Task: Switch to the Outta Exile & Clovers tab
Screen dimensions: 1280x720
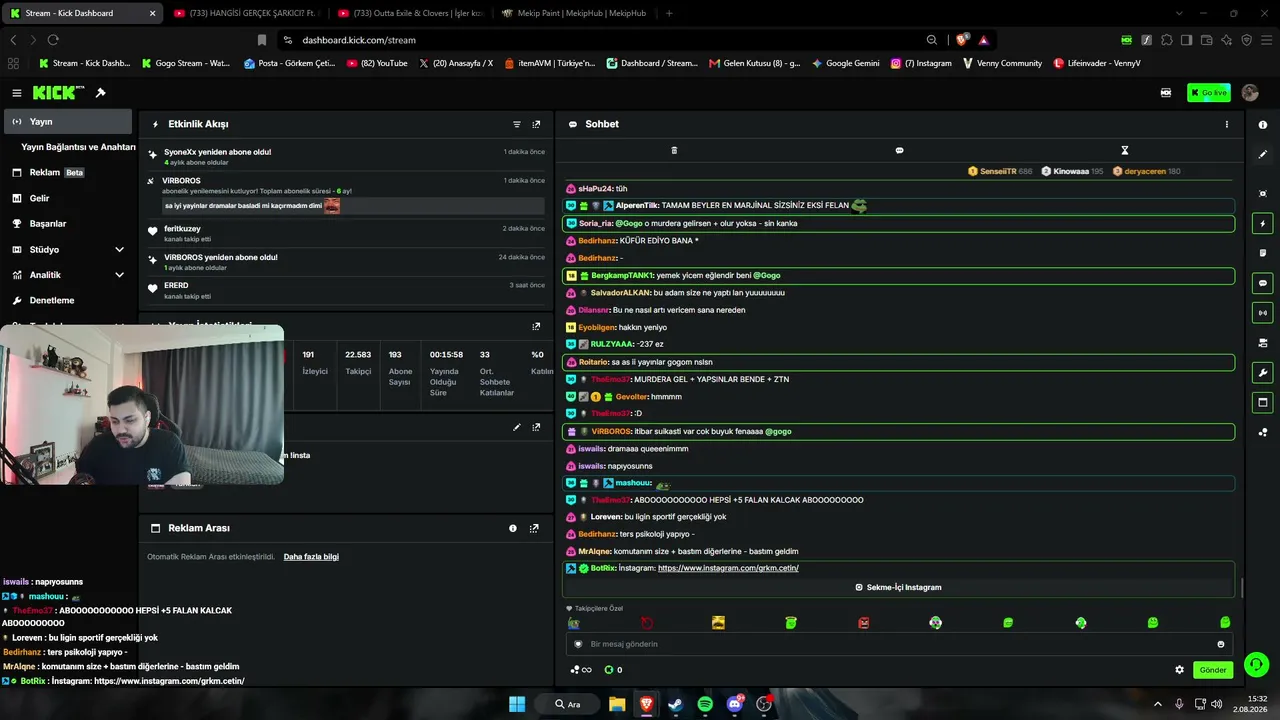Action: click(x=411, y=13)
